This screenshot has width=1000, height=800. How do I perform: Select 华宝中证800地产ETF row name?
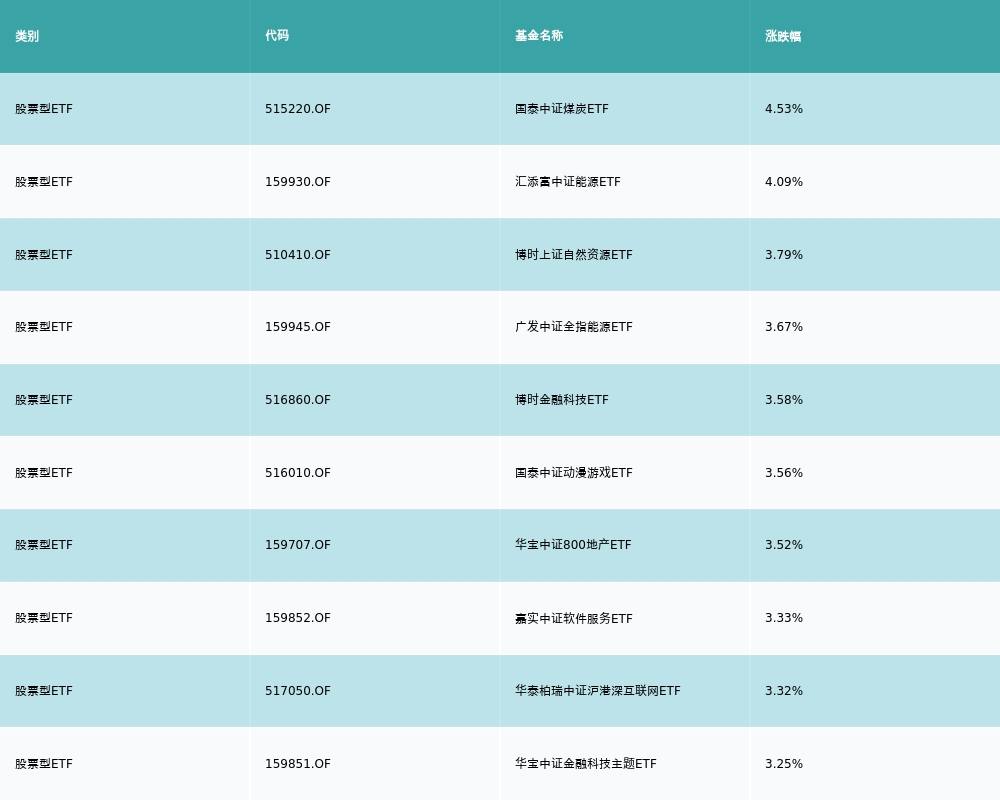573,545
